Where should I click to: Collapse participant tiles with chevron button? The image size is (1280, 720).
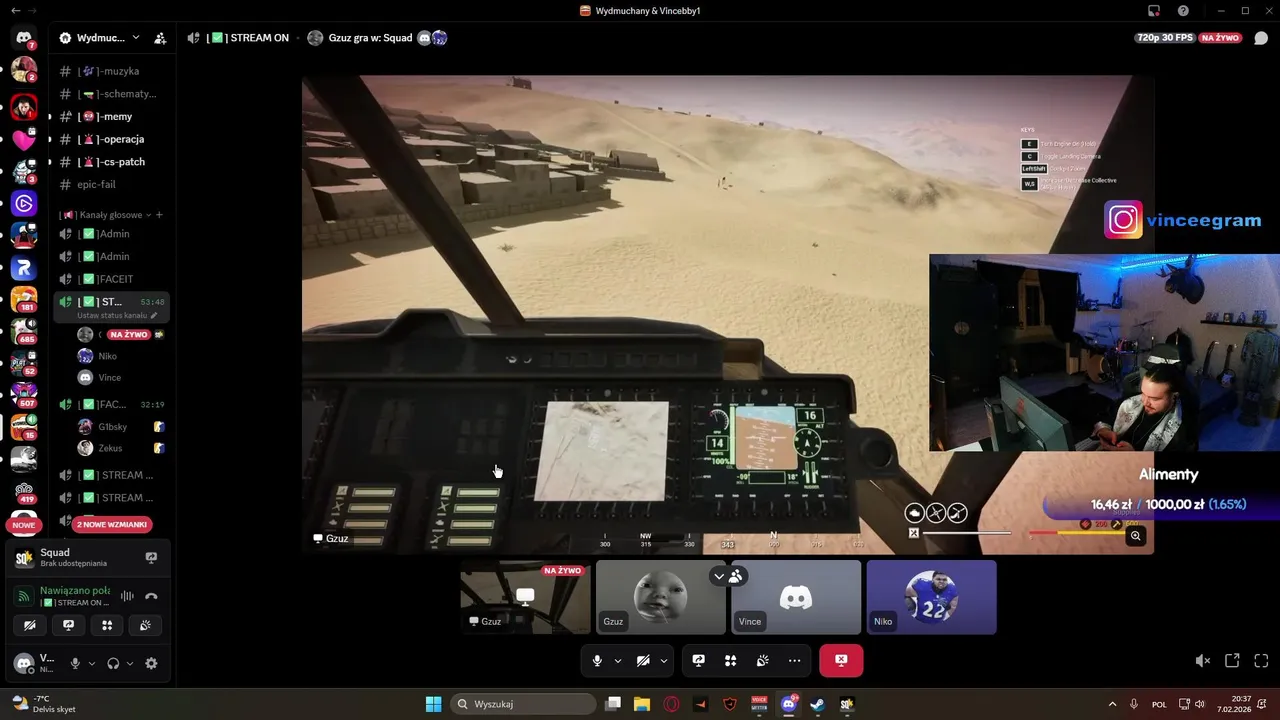pos(718,576)
